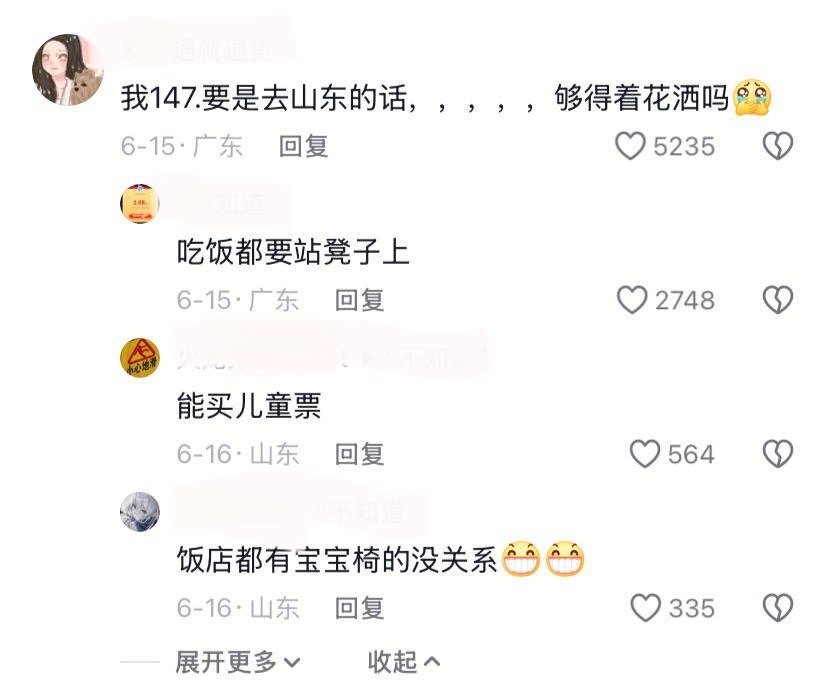Open the white-haired anime avatar profile
Screen dimensions: 828x700
(x=140, y=512)
